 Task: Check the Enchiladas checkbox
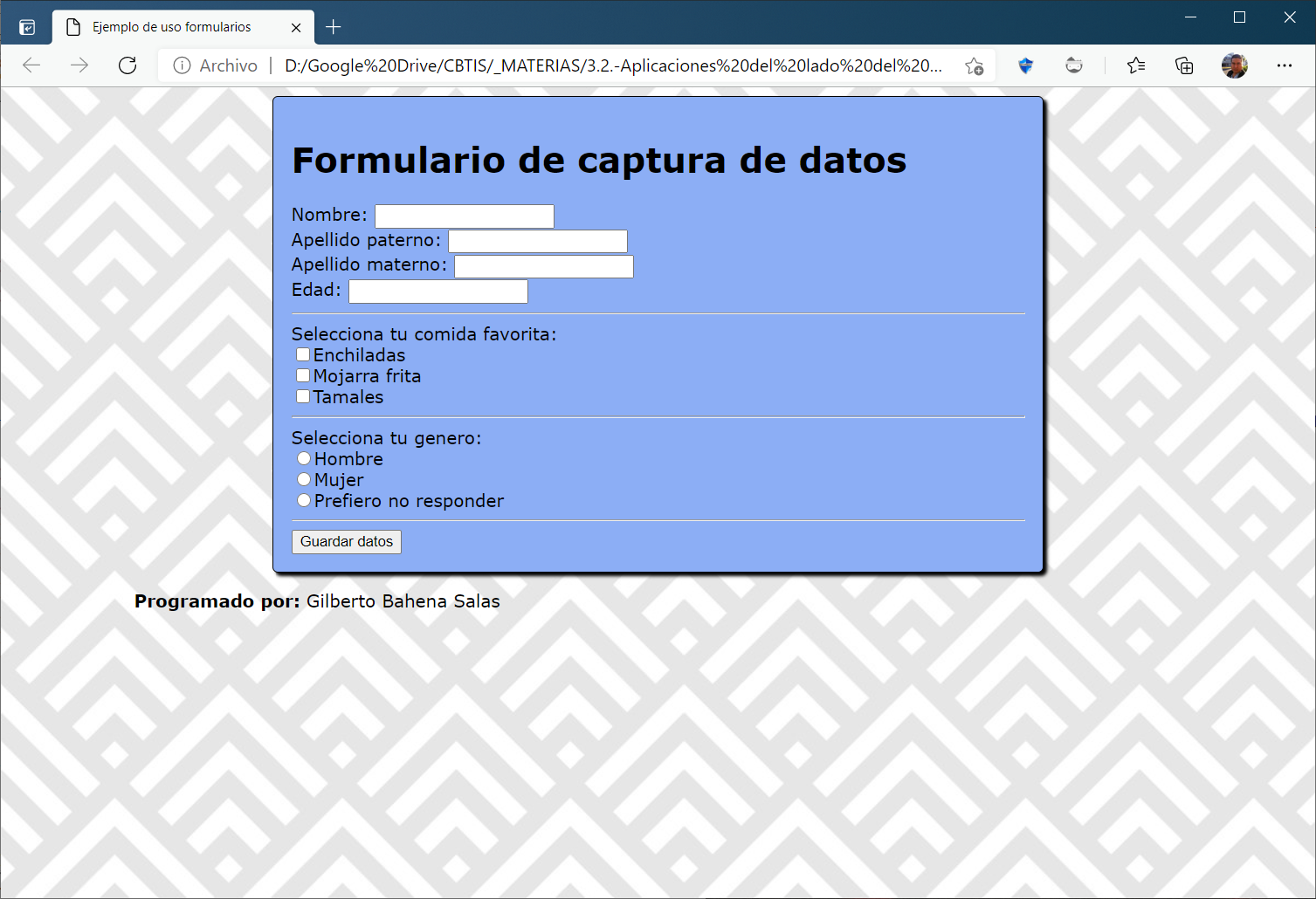(303, 354)
